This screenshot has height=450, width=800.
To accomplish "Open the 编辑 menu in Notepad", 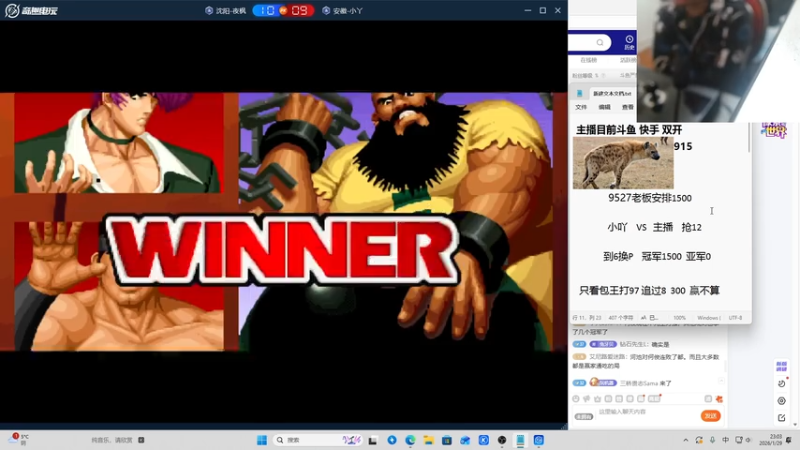I will point(605,107).
